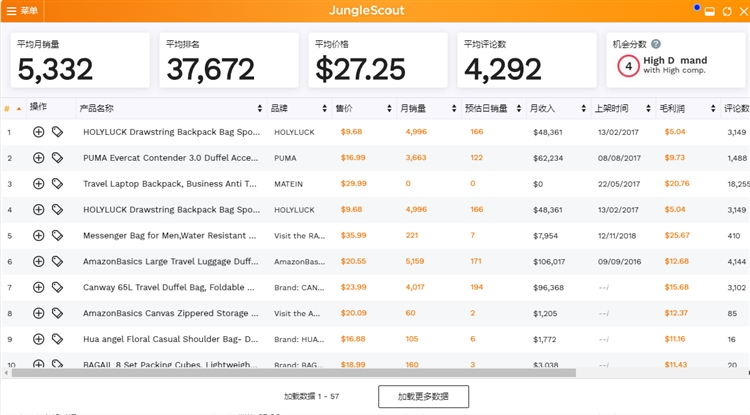This screenshot has width=750, height=415.
Task: Add AmazonBasics Canvas Zippered Storage with plus icon
Action: (x=38, y=313)
